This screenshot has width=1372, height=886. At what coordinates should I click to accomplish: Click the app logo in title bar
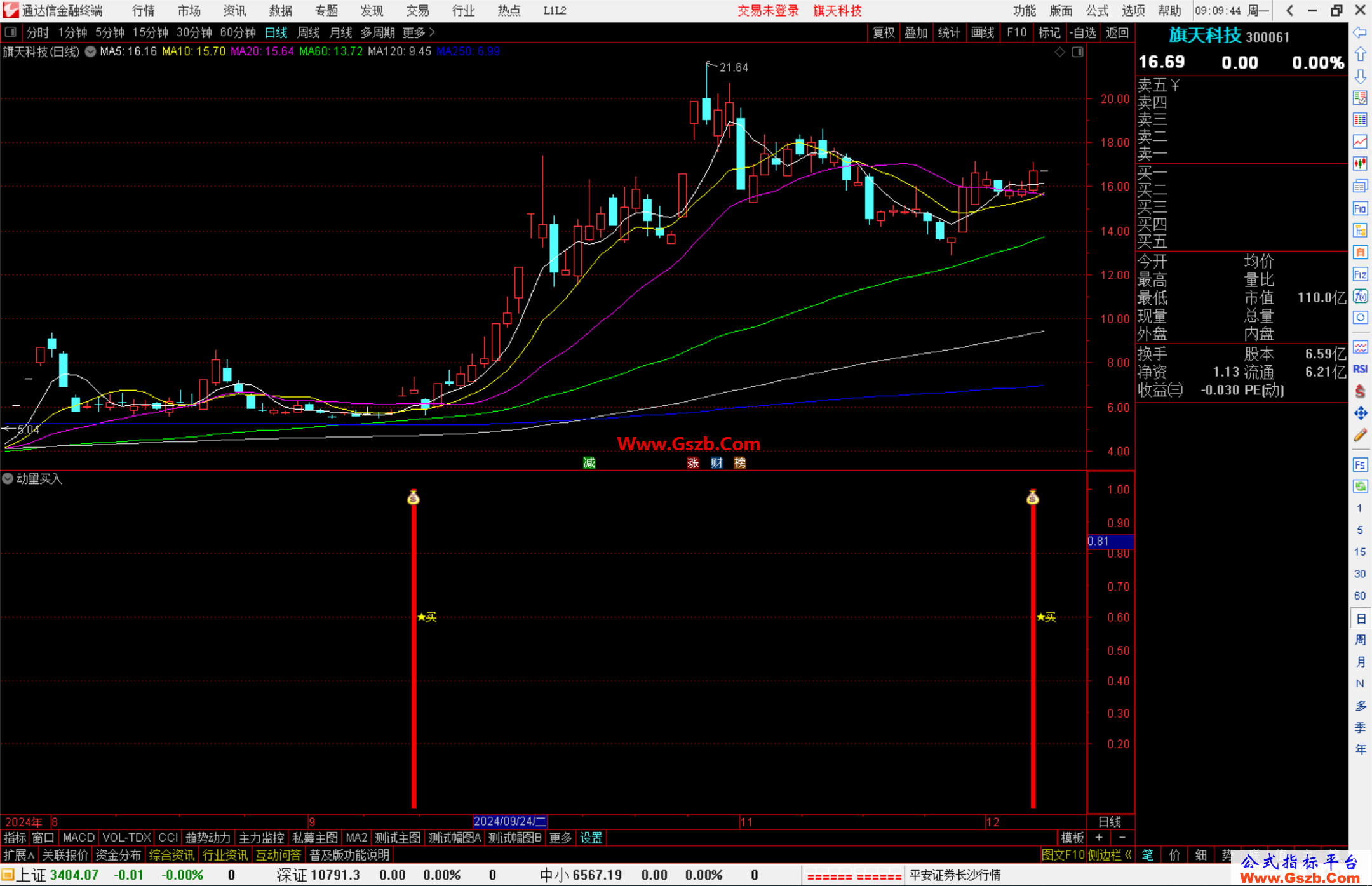pyautogui.click(x=11, y=10)
